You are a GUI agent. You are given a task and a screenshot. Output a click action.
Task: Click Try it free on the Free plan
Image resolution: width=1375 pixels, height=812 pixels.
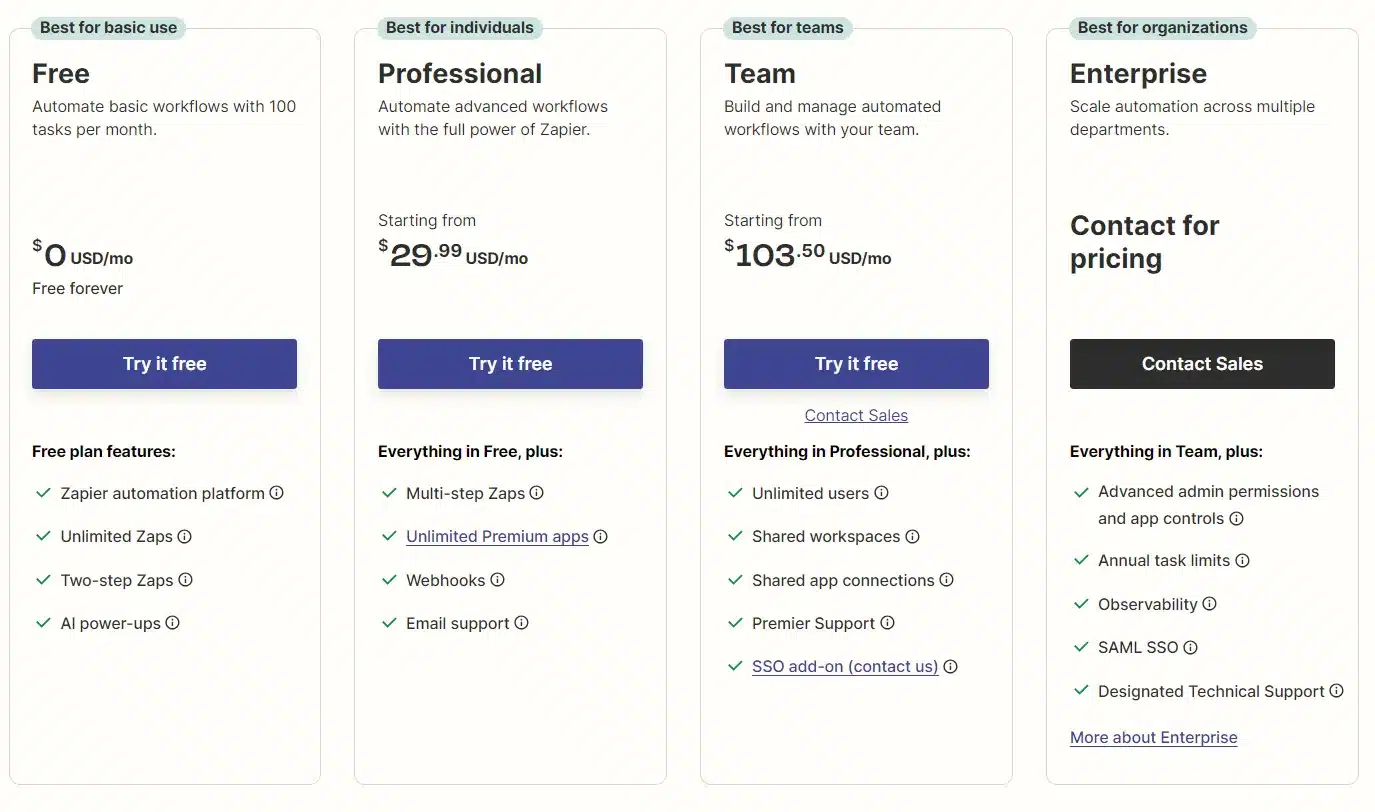tap(164, 363)
